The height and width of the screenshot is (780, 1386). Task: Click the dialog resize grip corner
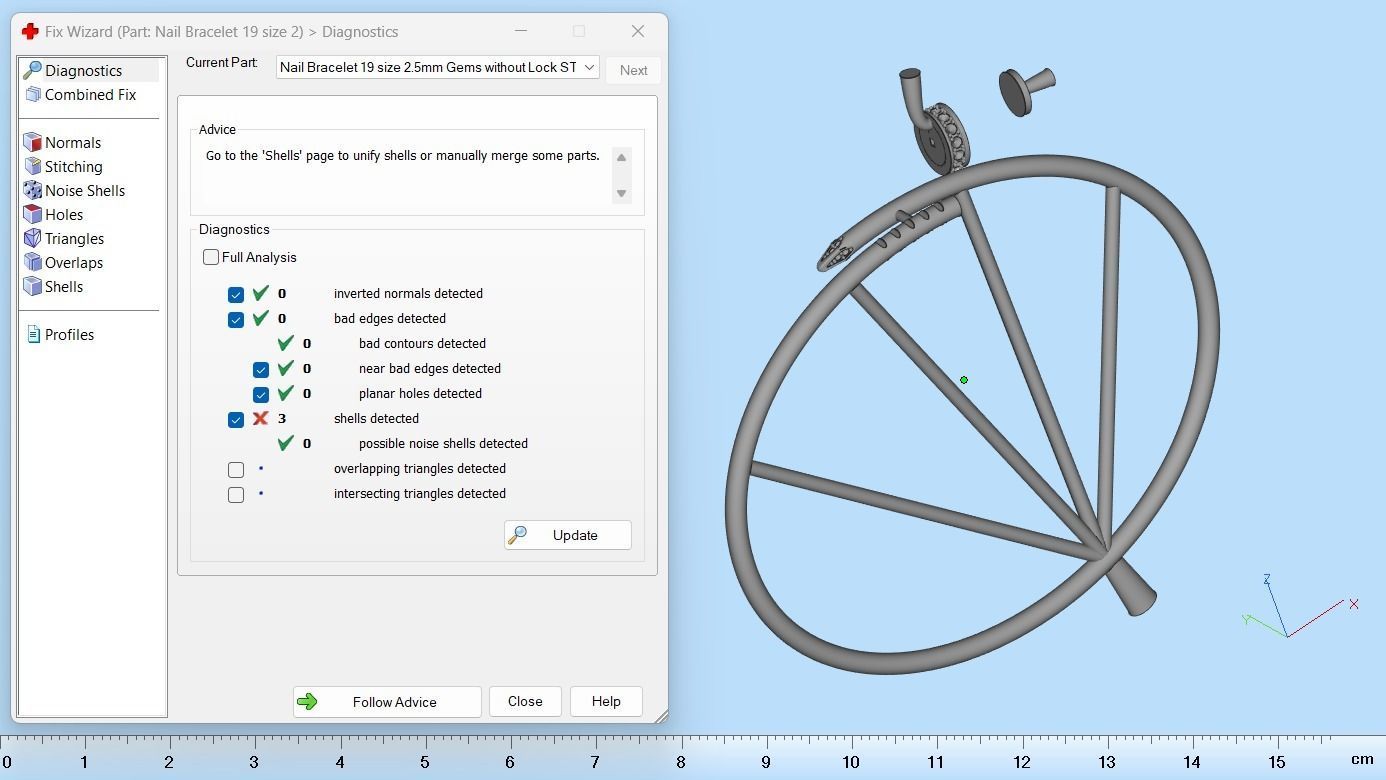tap(660, 716)
